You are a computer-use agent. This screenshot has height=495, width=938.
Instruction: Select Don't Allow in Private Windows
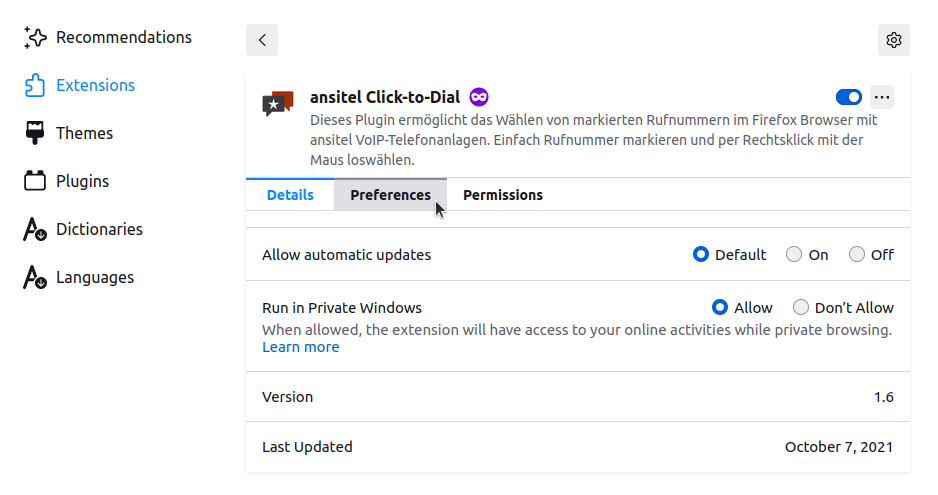point(801,308)
